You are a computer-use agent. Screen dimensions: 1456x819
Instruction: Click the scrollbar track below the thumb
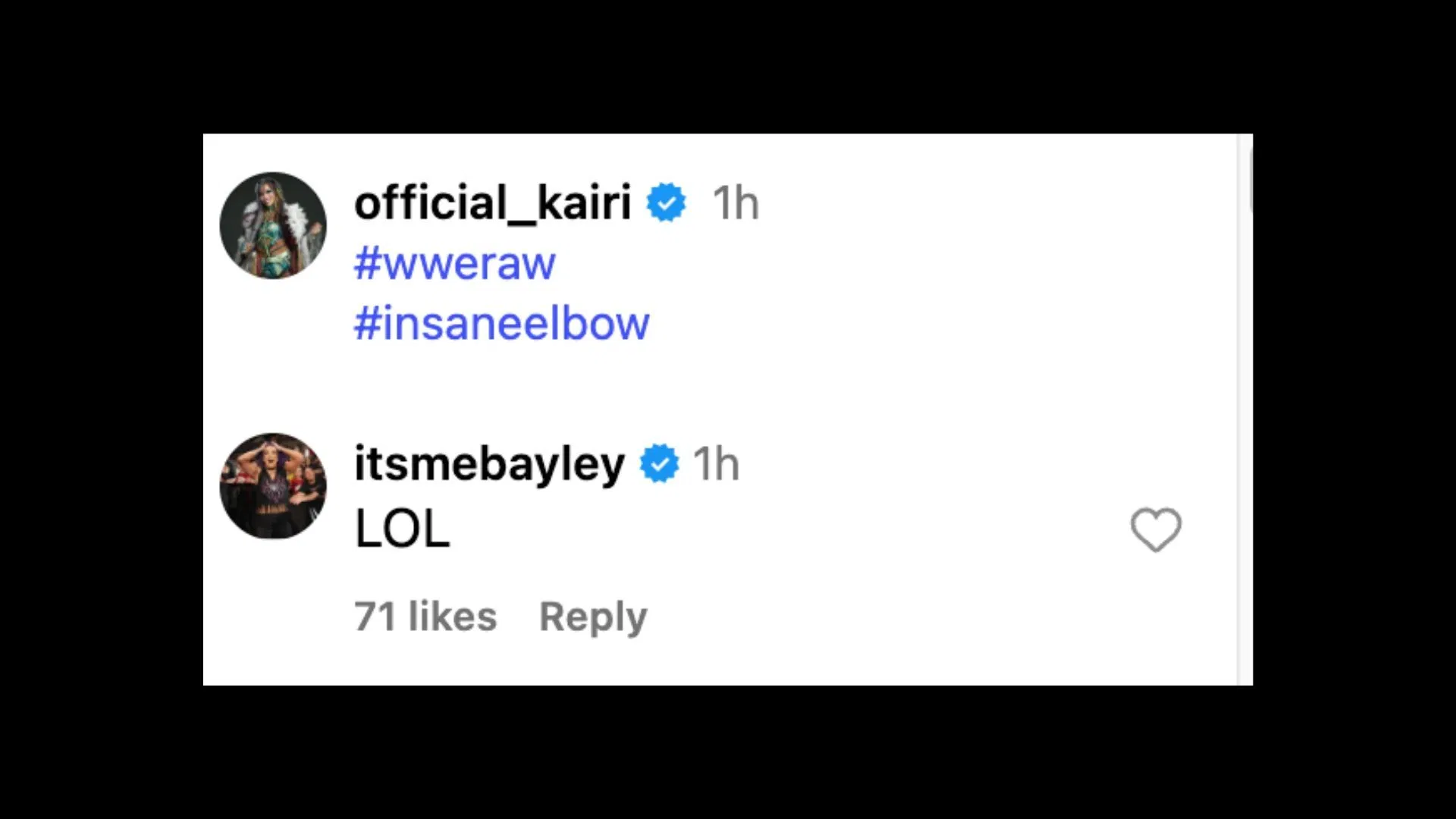click(x=1245, y=455)
